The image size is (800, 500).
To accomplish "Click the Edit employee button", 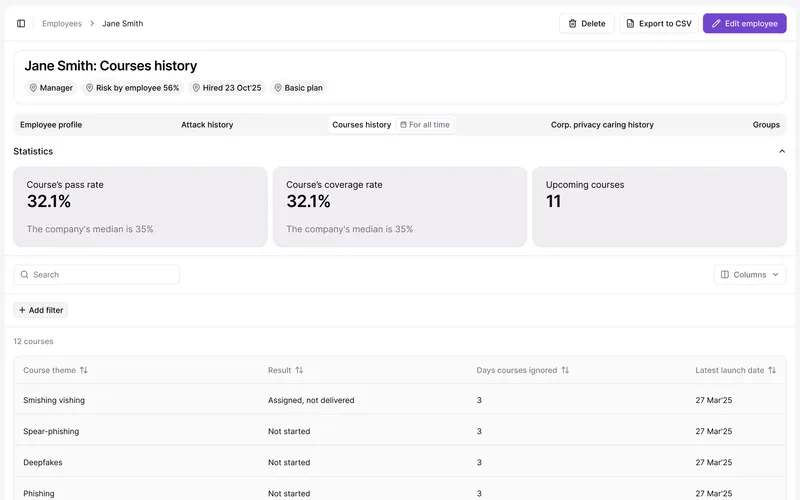I will coord(744,23).
